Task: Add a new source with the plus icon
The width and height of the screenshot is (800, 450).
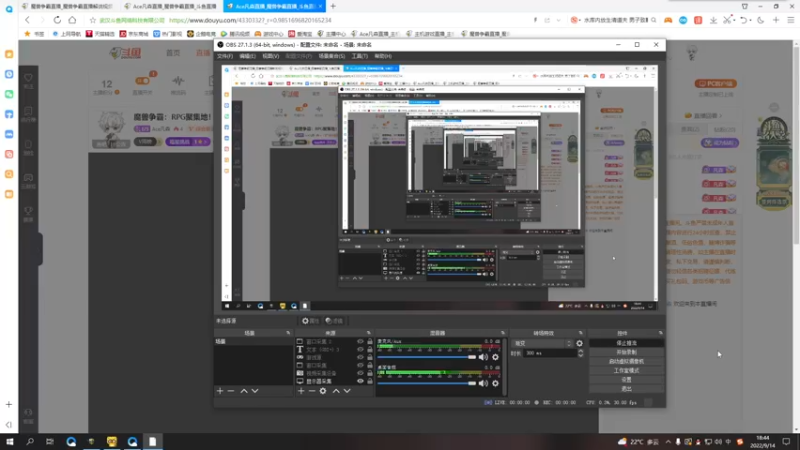Action: pos(301,391)
